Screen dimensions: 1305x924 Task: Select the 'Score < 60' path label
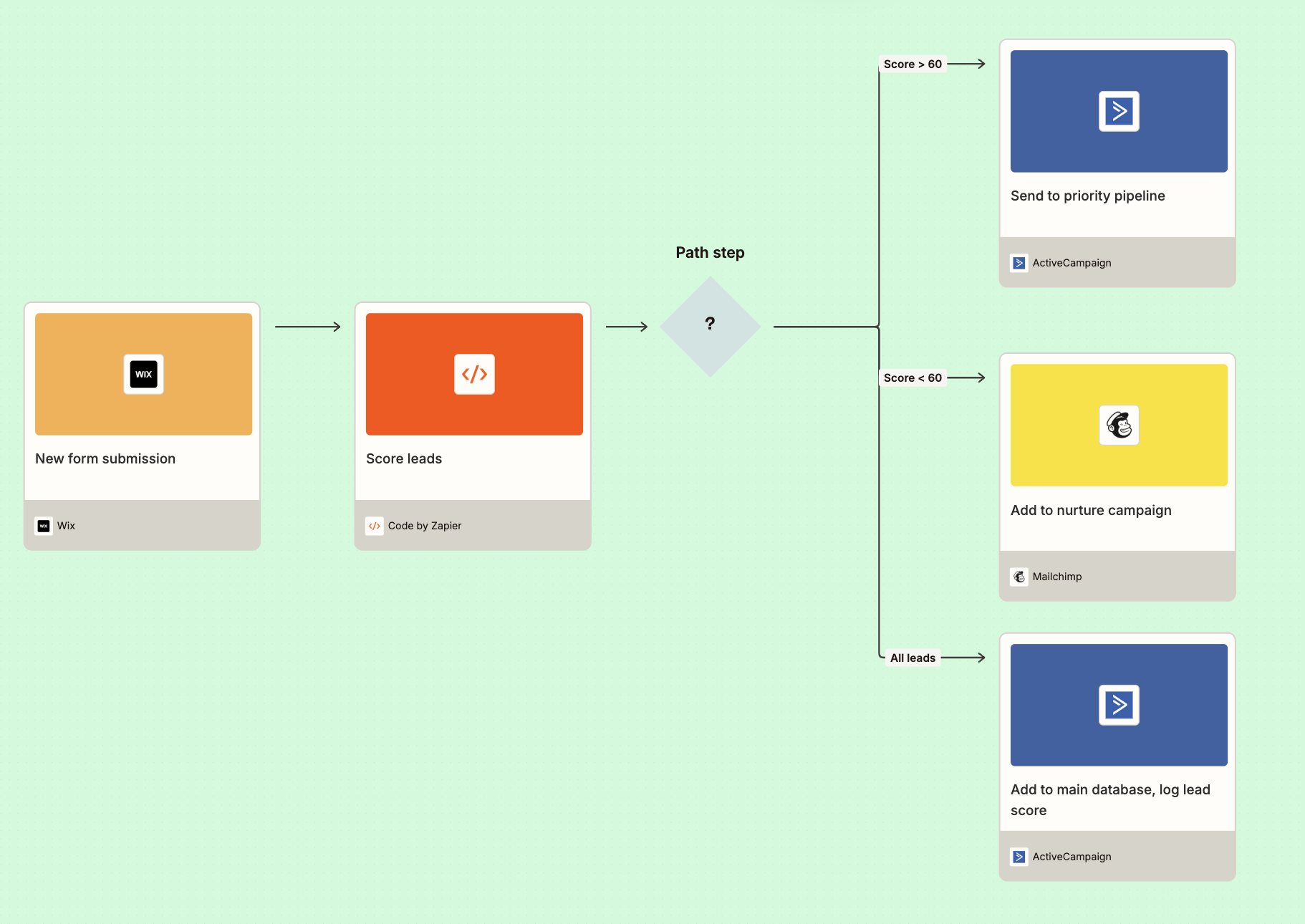(x=912, y=378)
